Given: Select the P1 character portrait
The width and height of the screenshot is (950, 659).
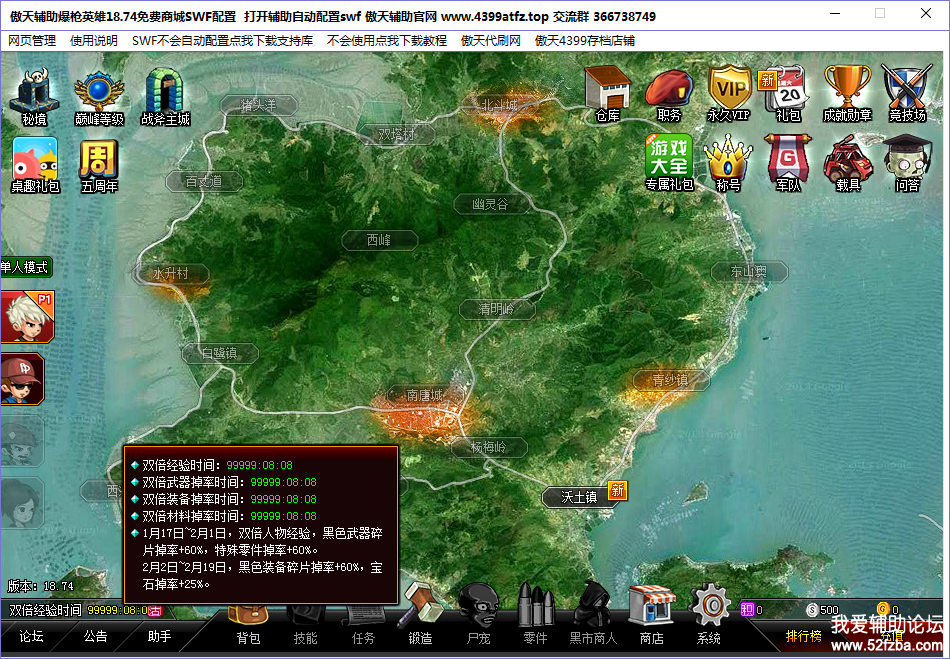Looking at the screenshot, I should pos(23,318).
